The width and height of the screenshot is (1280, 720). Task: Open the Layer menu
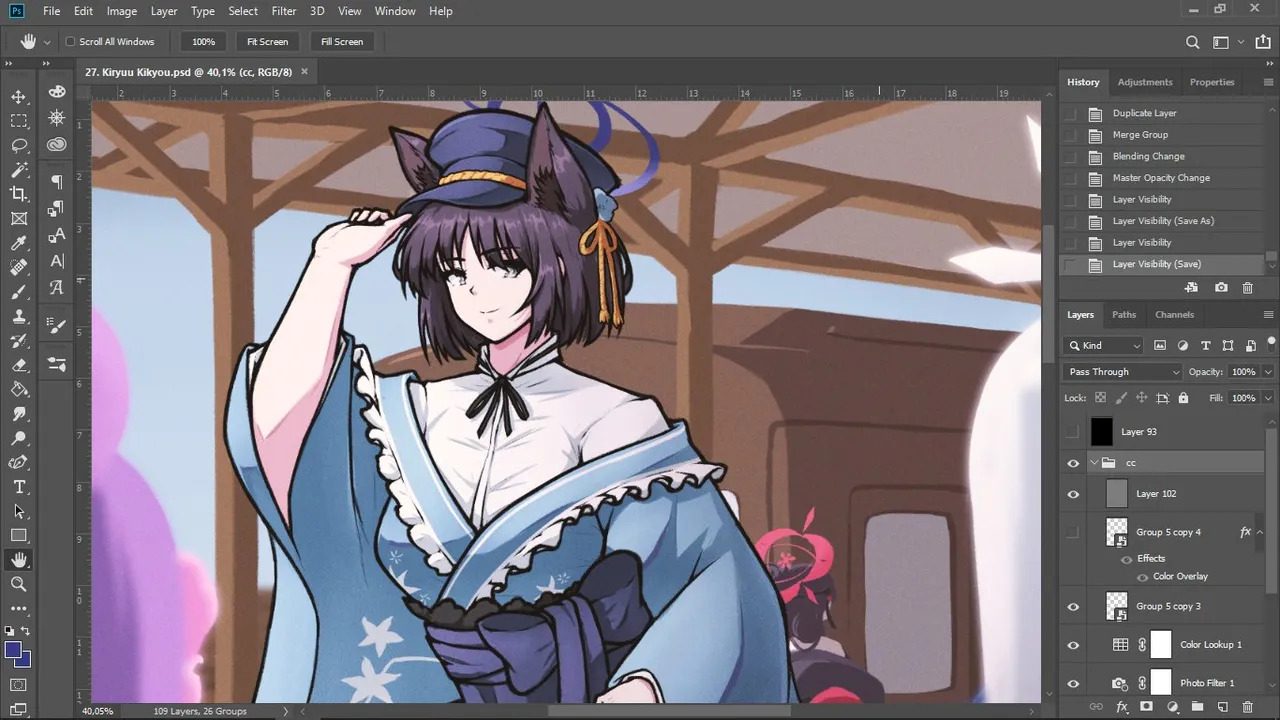(164, 11)
